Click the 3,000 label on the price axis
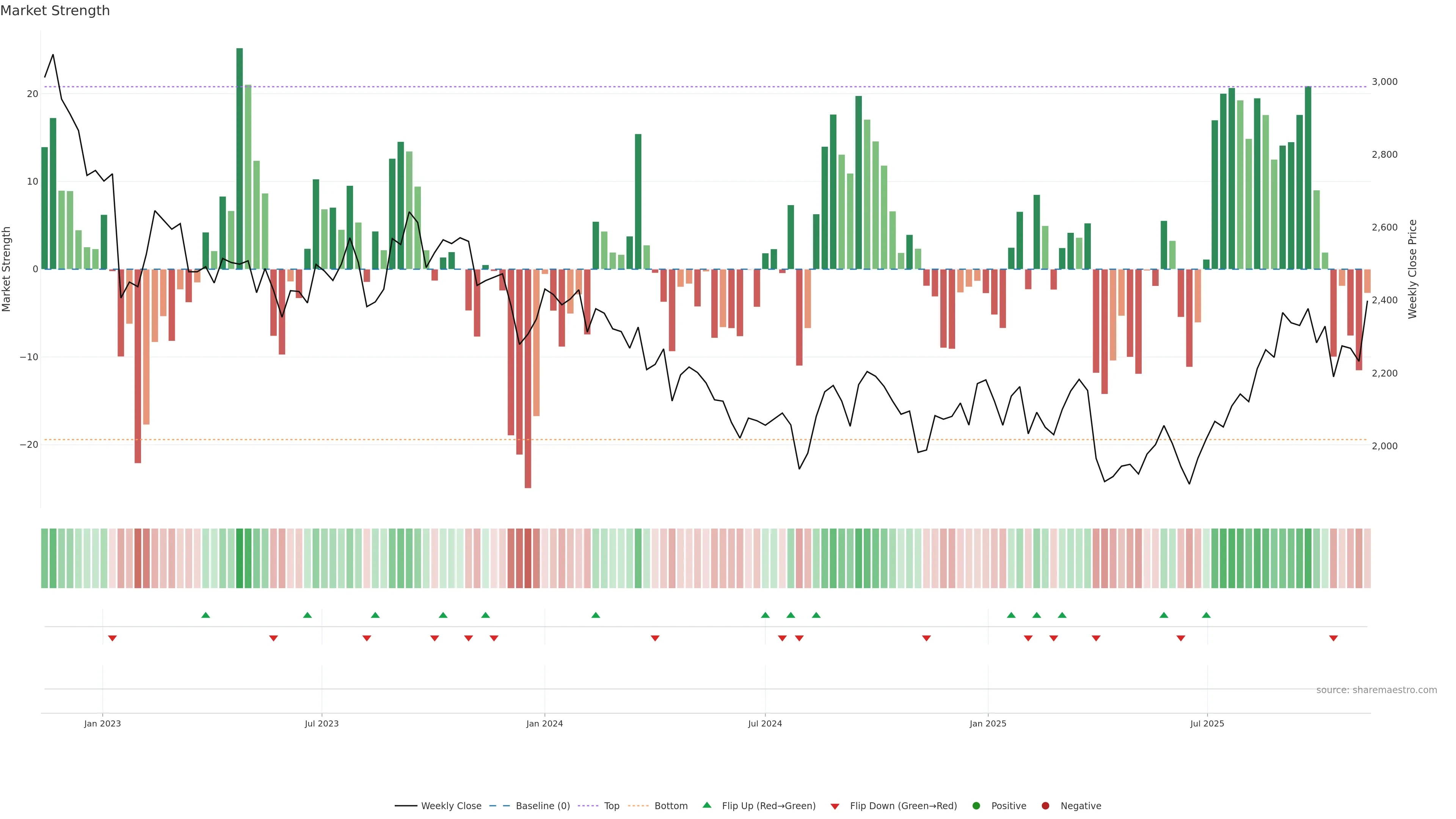Screen dimensions: 1456x819 [1384, 82]
